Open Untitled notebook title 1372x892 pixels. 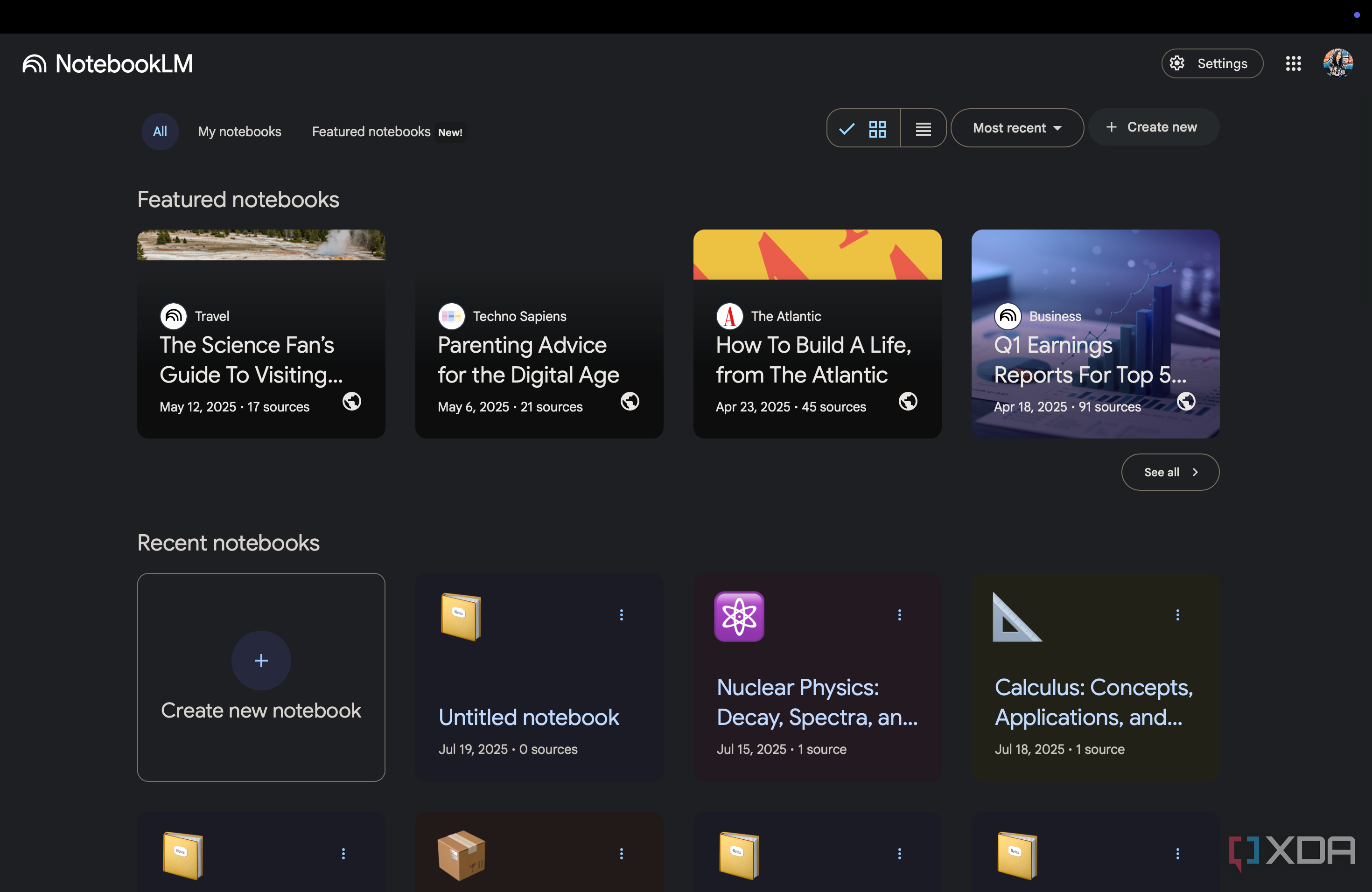[x=529, y=717]
